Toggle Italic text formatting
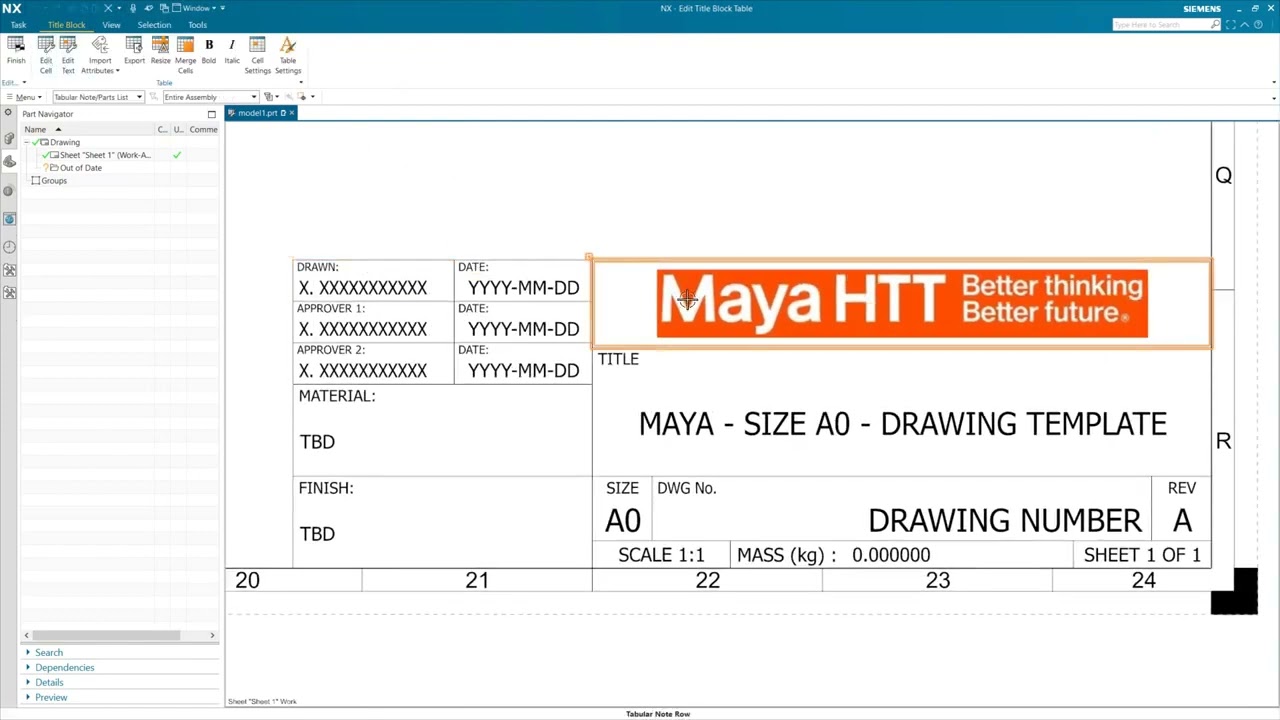Screen dimensions: 1280x720 click(x=232, y=51)
